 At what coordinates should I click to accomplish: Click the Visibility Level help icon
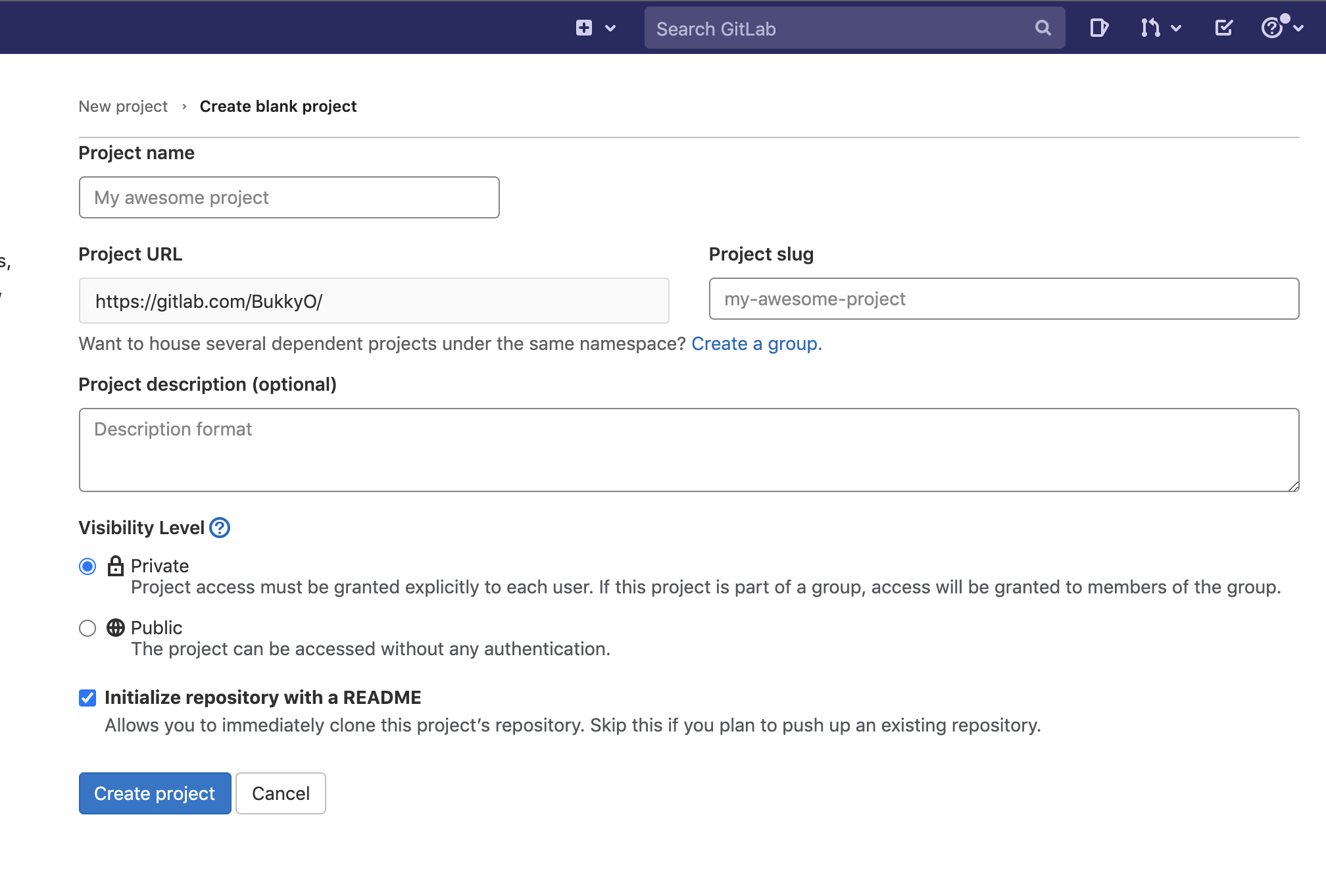click(220, 527)
